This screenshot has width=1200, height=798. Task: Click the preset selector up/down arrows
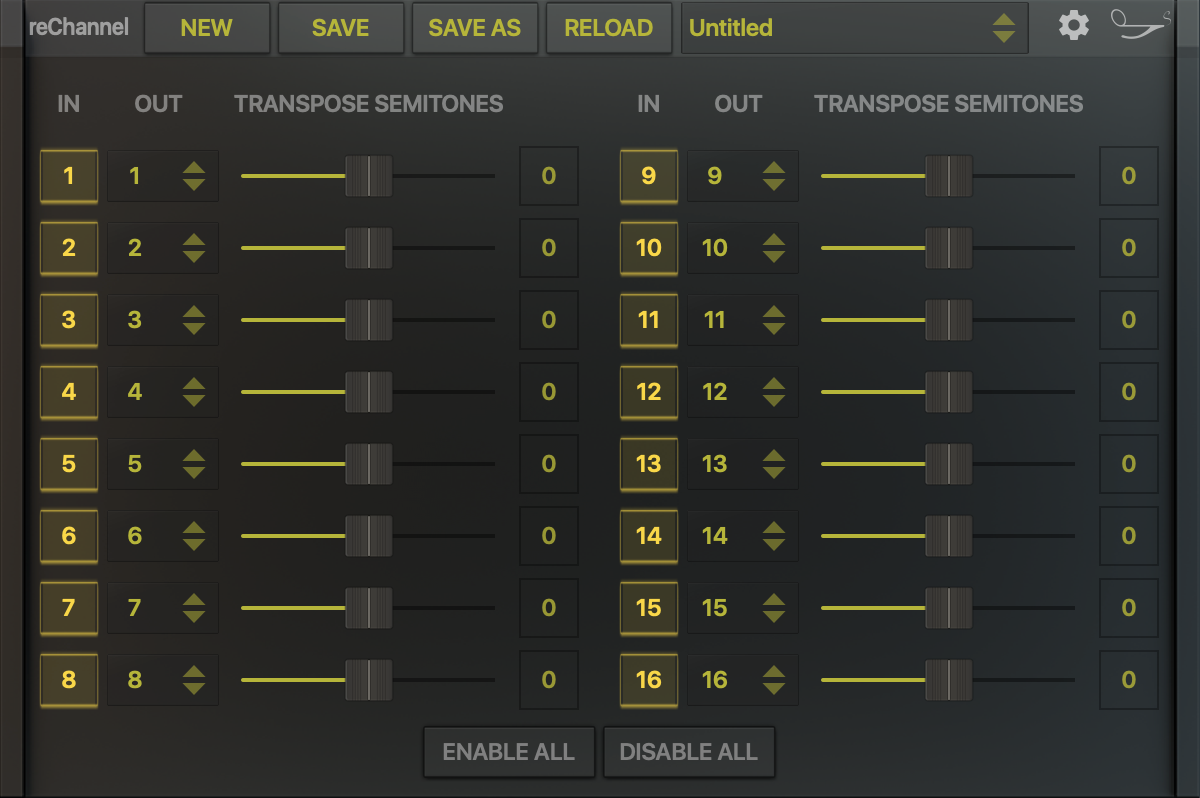[x=1004, y=28]
